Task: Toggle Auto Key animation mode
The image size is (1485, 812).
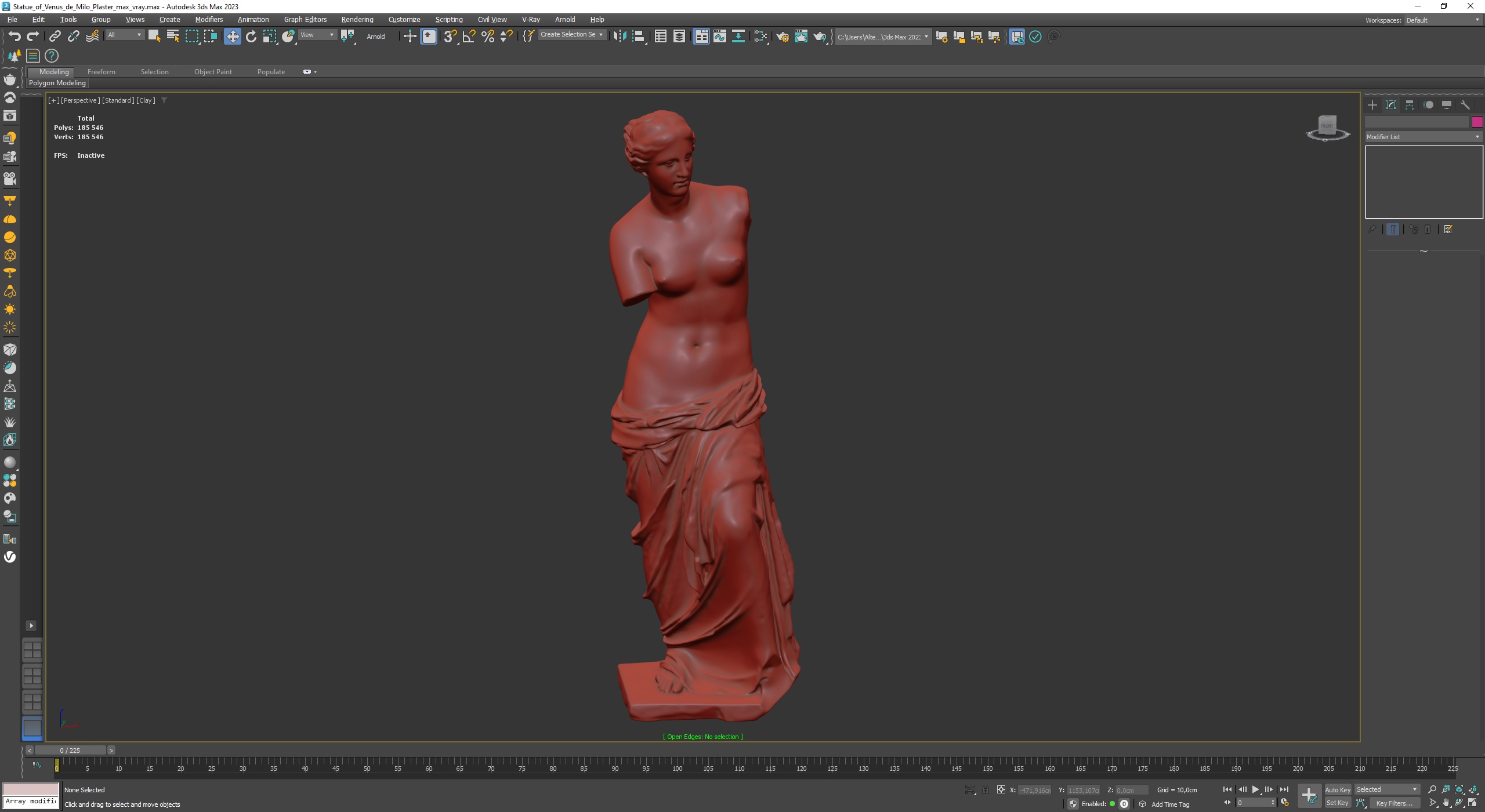Action: (1338, 790)
